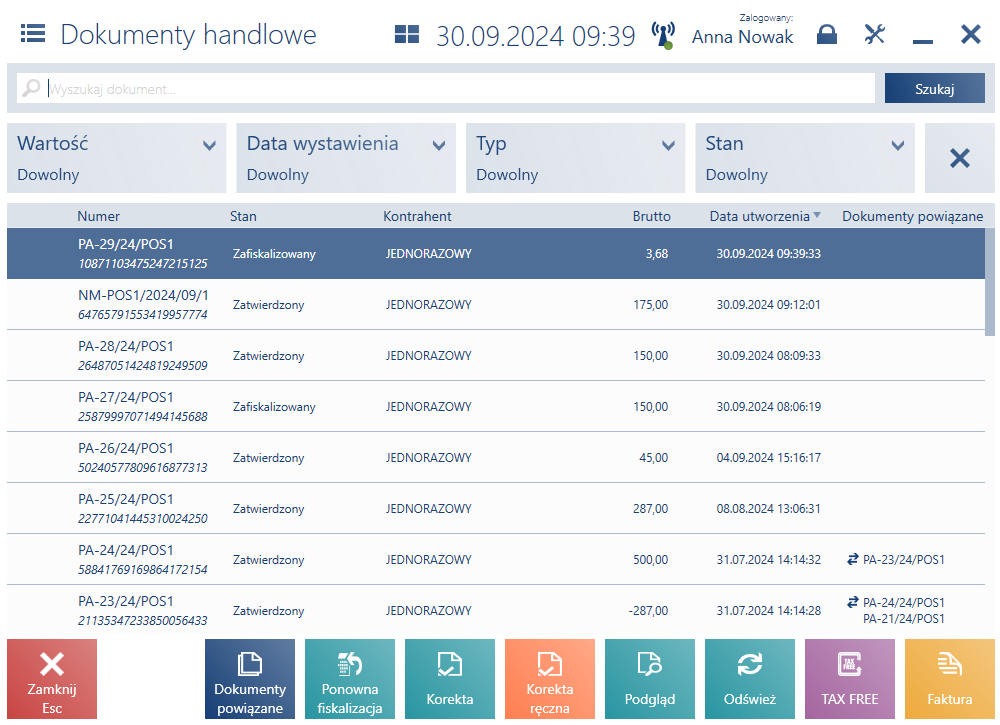Screen dimensions: 1000x725
Task: Expand the Data wystawienia filter dropdown
Action: 346,158
